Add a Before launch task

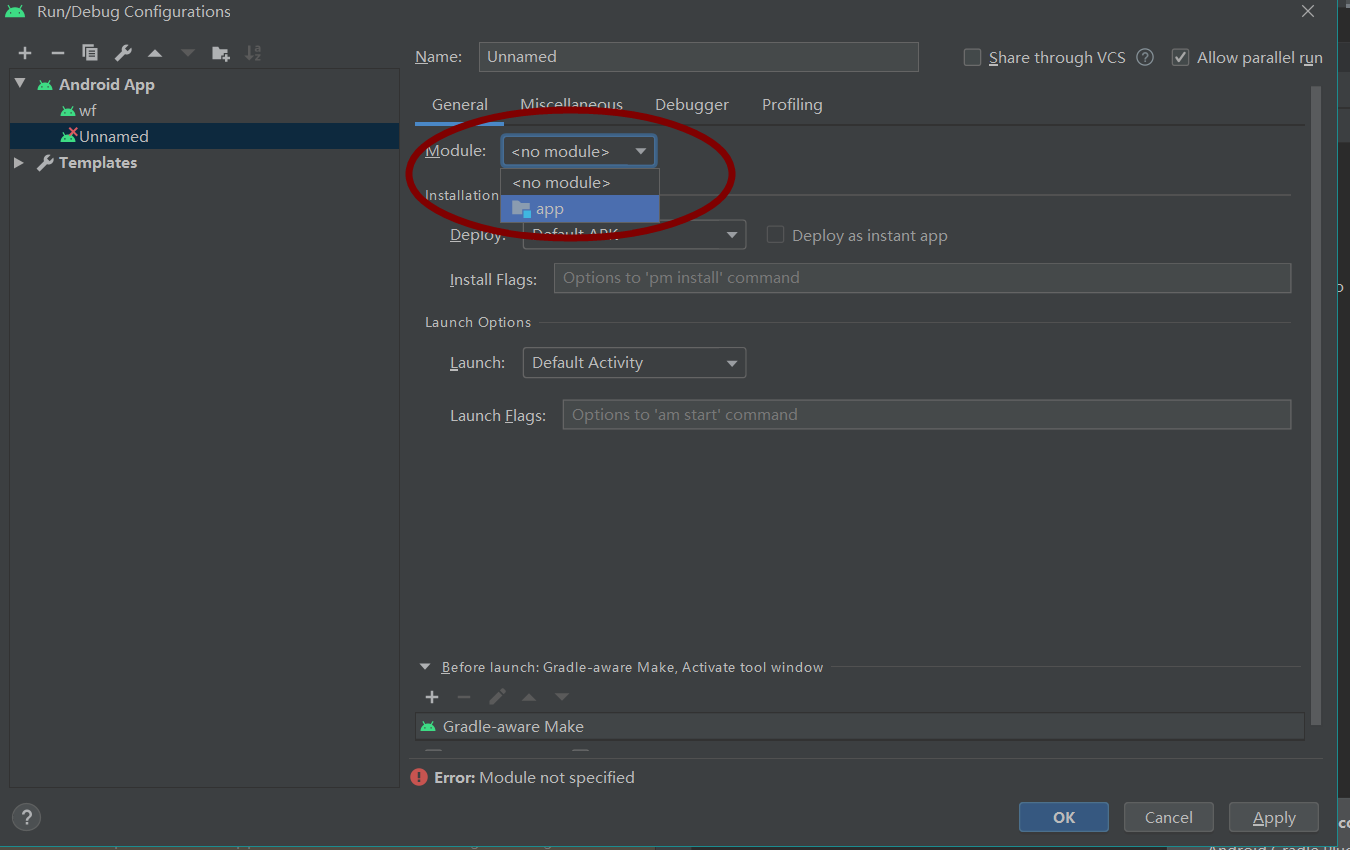coord(432,697)
